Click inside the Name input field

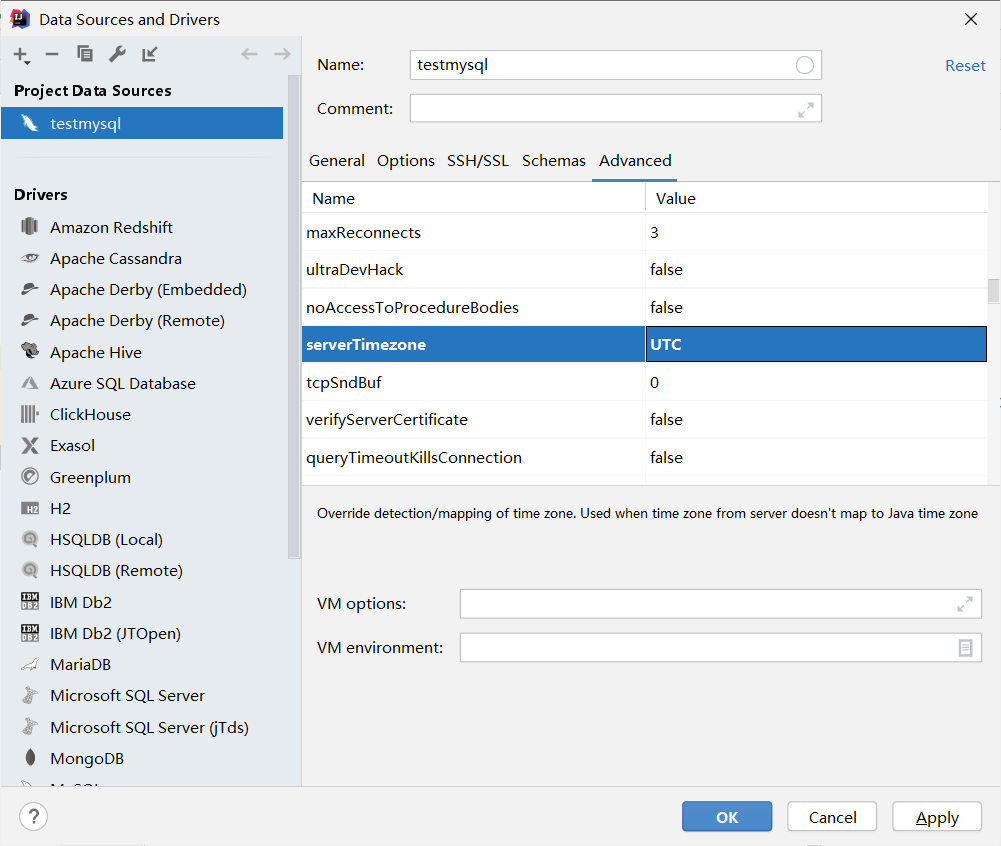tap(600, 65)
